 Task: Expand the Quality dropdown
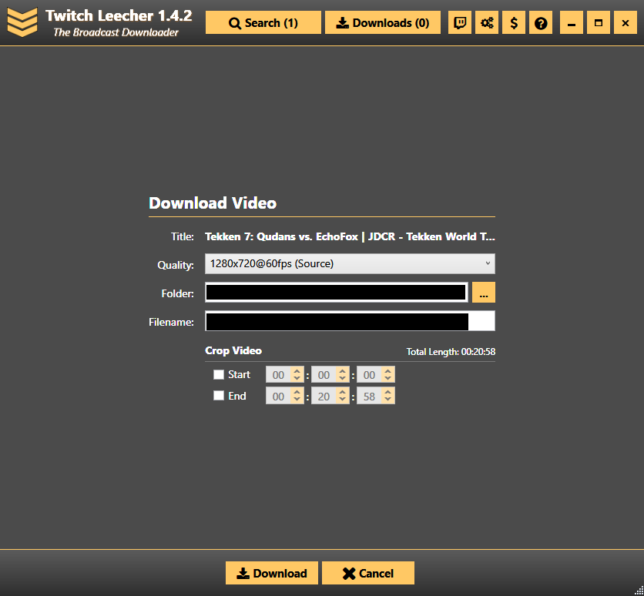[x=349, y=264]
